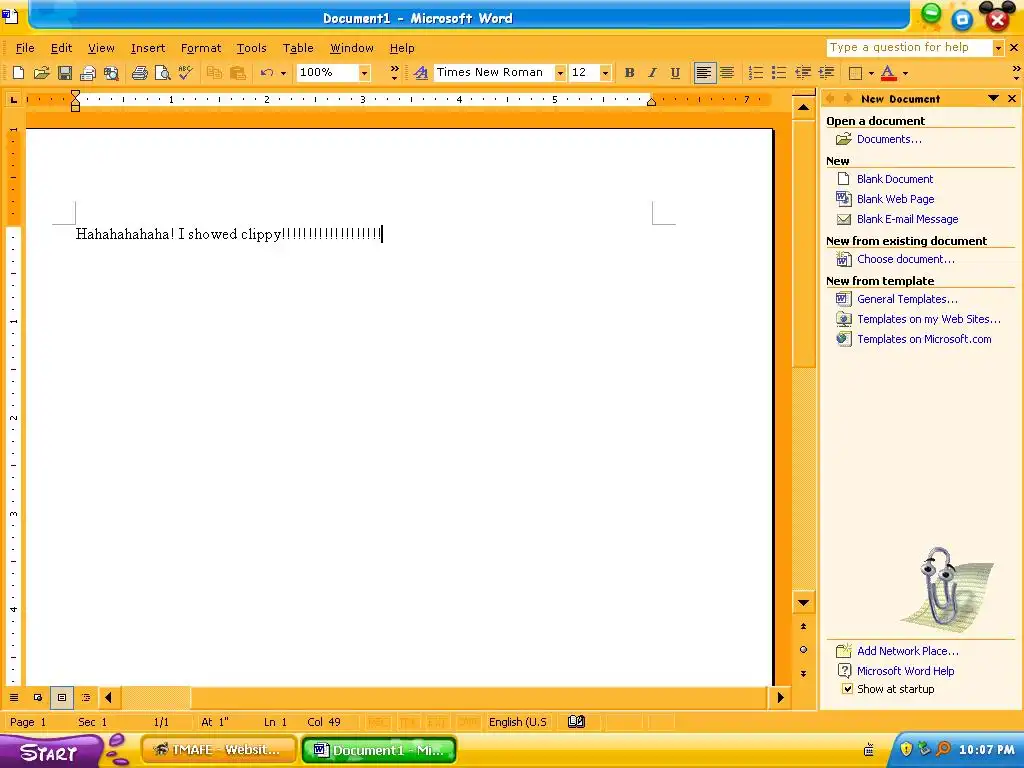Create a new blank document from toolbar
The image size is (1024, 768).
pyautogui.click(x=18, y=73)
